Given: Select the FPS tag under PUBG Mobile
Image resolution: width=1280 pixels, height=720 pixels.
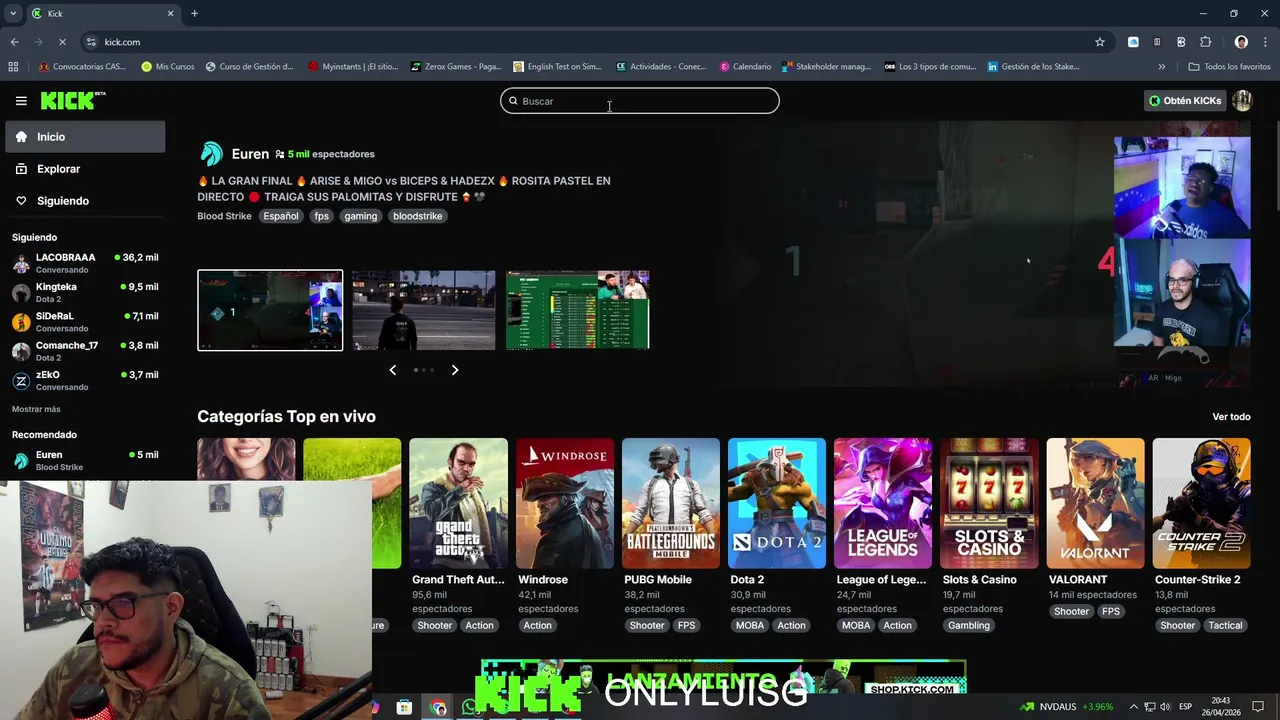Looking at the screenshot, I should 686,625.
